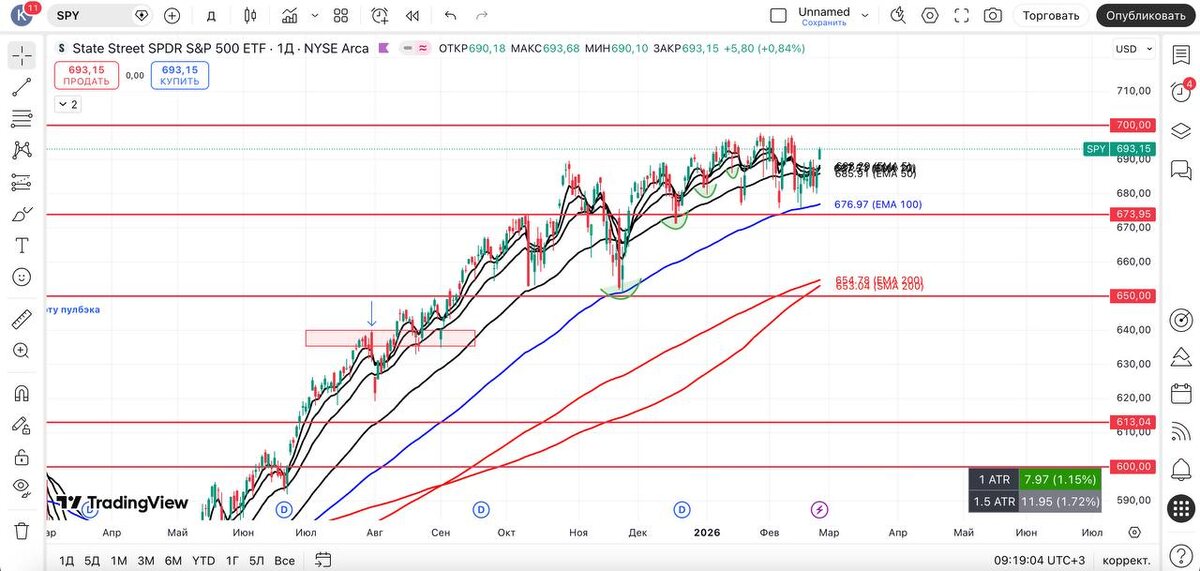The image size is (1200, 571).
Task: Open the indicators and strategies panel
Action: [290, 16]
